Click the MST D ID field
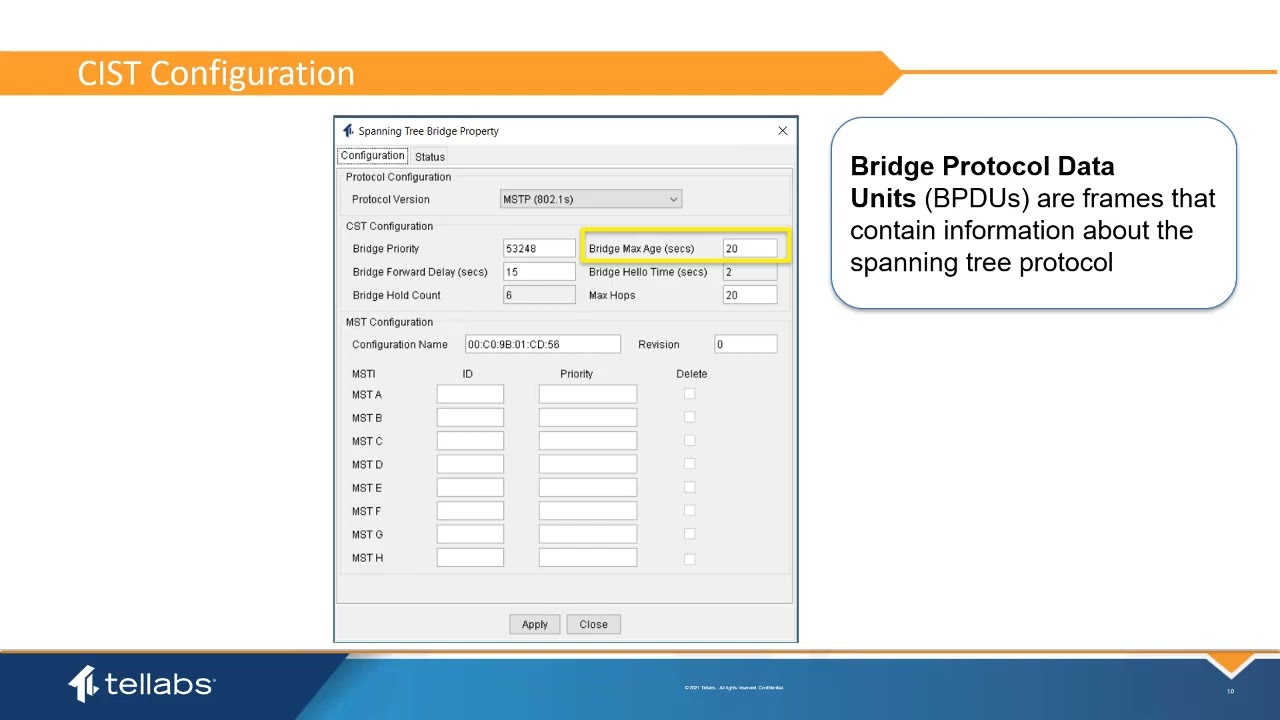 coord(470,464)
